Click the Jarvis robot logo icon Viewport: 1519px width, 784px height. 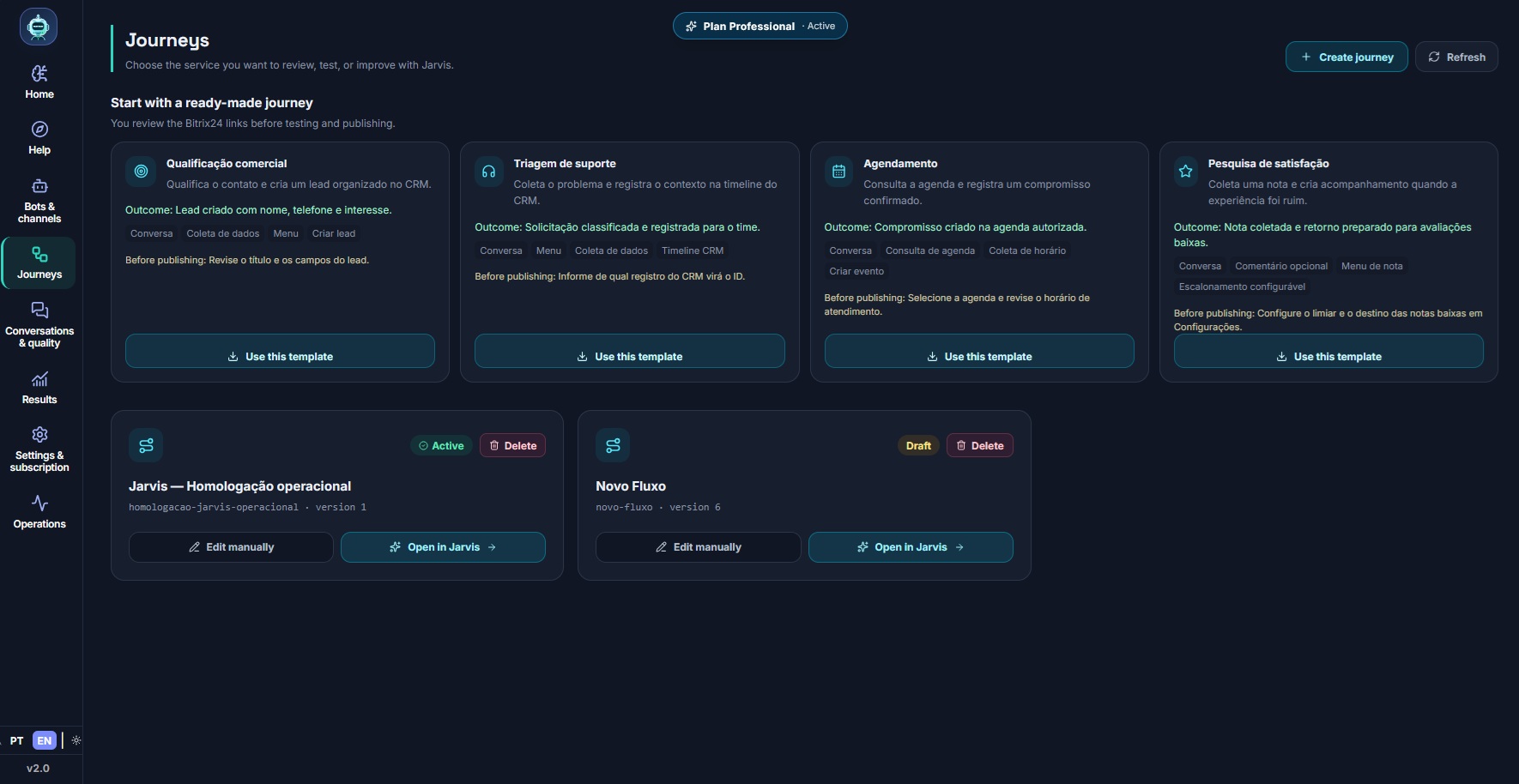pos(39,27)
